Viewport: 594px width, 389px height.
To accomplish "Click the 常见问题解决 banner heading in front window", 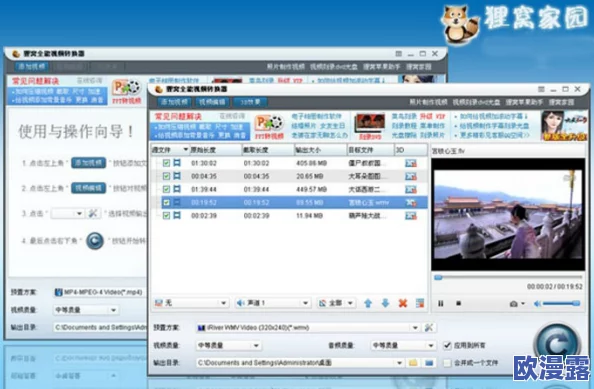I will [178, 116].
